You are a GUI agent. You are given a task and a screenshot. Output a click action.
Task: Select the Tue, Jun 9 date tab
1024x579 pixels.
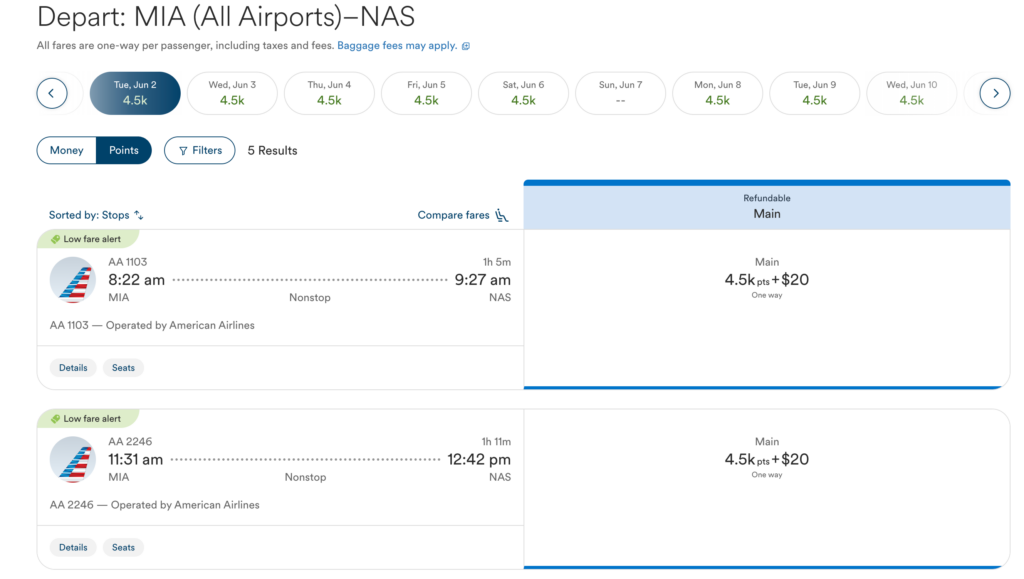[x=814, y=93]
